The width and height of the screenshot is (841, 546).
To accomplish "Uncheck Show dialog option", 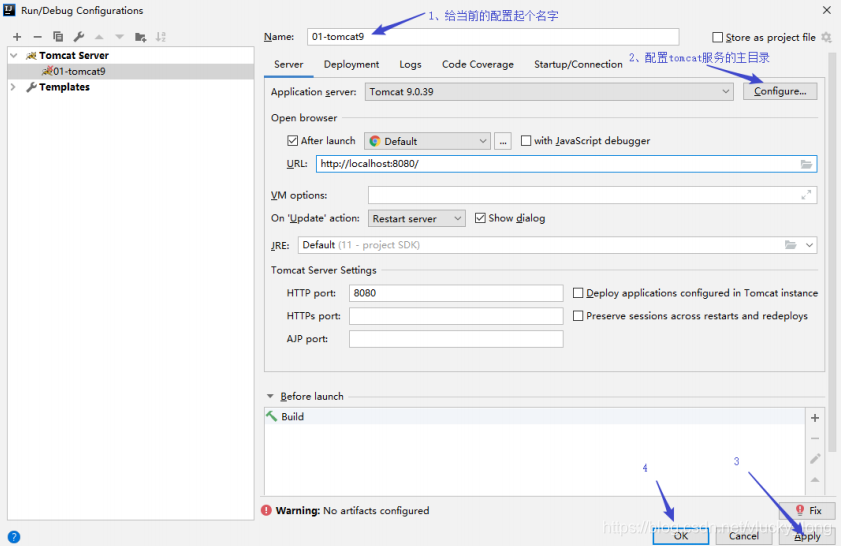I will click(480, 218).
